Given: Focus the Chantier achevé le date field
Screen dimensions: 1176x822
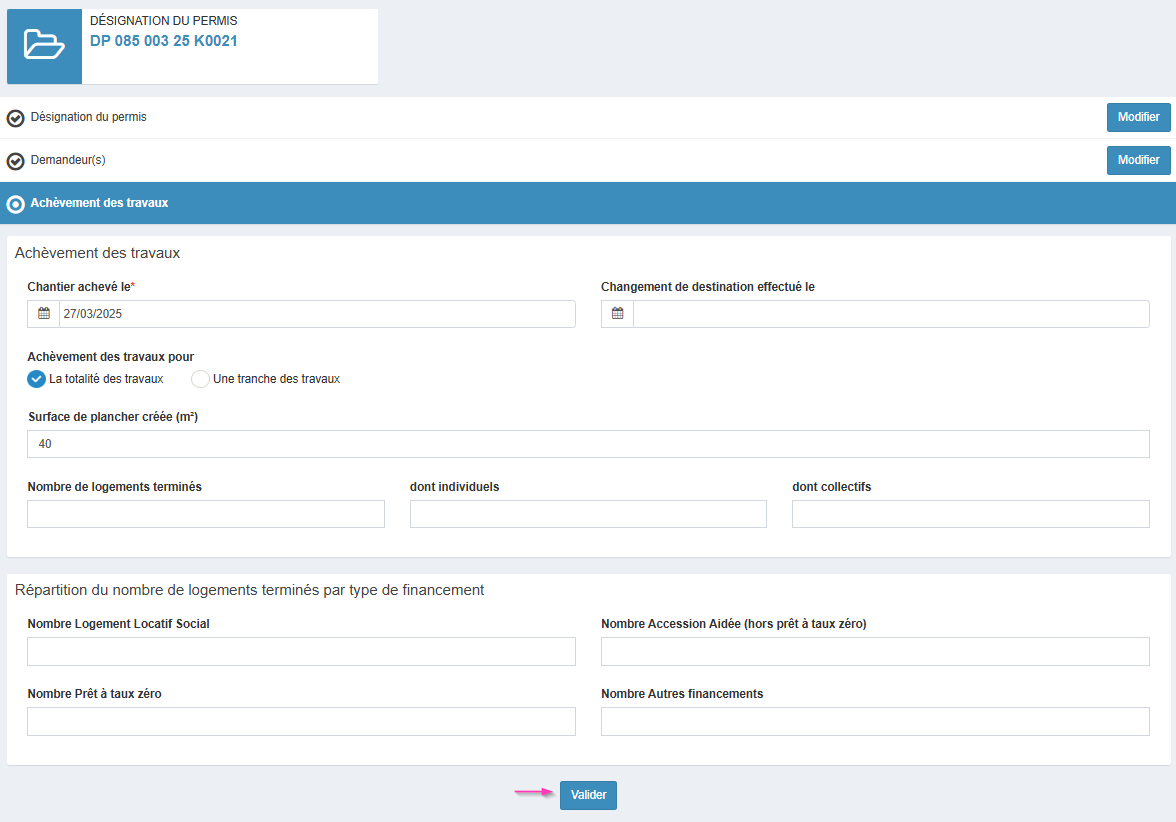Looking at the screenshot, I should (x=316, y=314).
